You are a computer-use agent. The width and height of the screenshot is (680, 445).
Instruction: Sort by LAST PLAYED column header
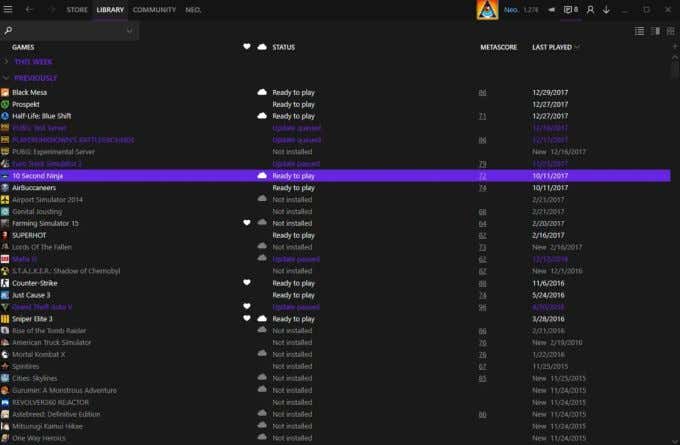click(x=552, y=47)
